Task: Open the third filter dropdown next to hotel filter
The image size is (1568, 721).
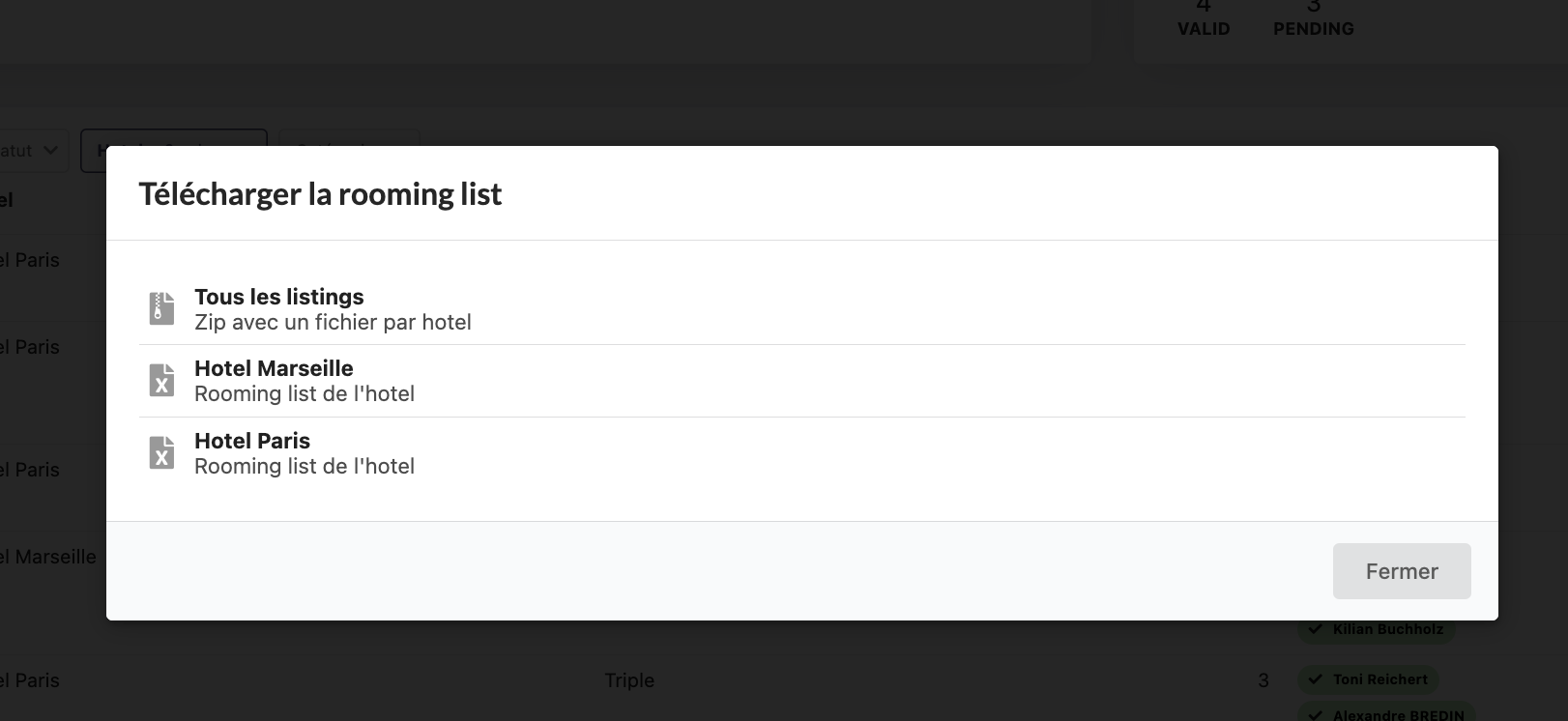Action: [349, 137]
